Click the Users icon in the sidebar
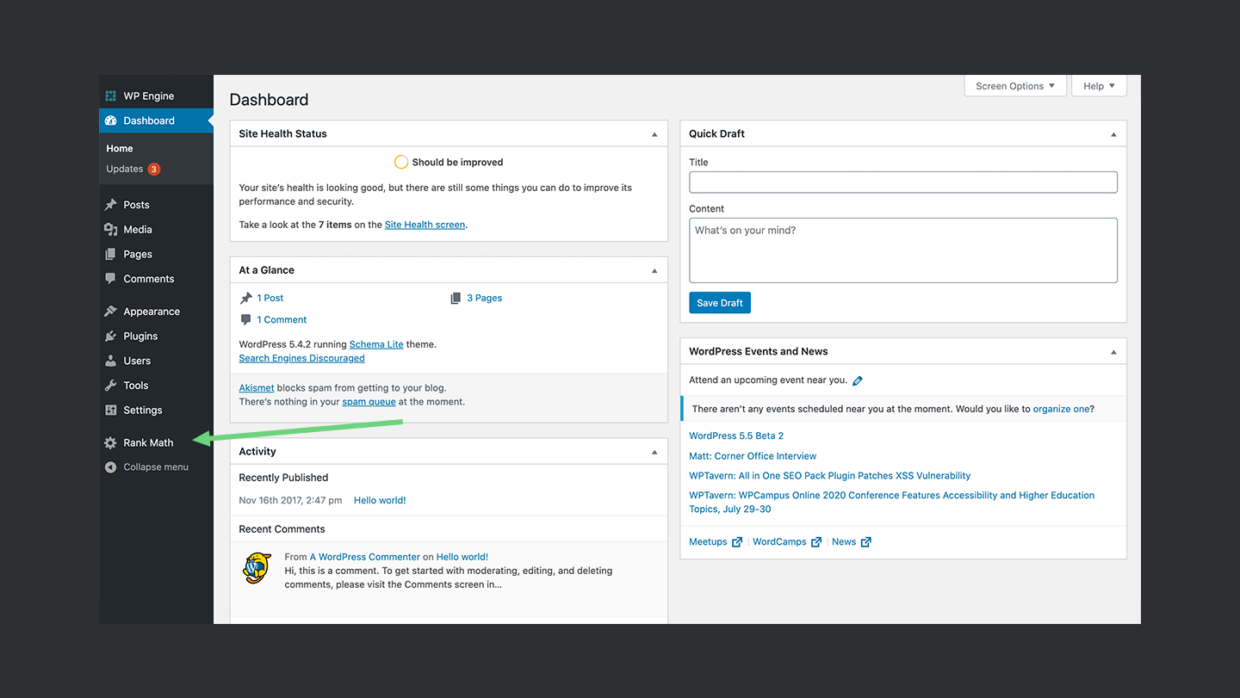The height and width of the screenshot is (698, 1240). tap(109, 360)
